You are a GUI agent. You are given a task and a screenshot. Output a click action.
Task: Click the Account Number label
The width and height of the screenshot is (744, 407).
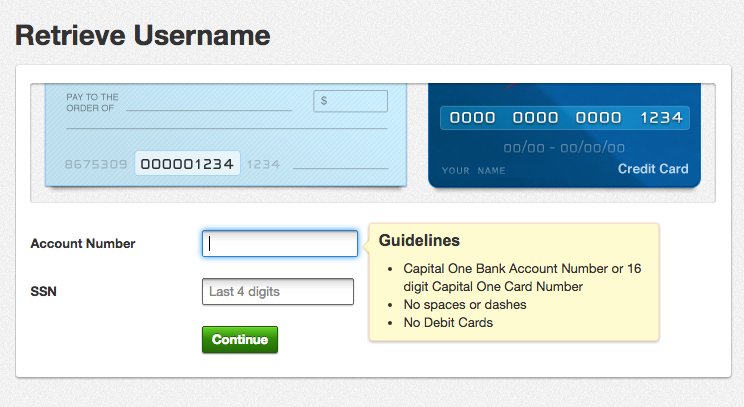83,243
